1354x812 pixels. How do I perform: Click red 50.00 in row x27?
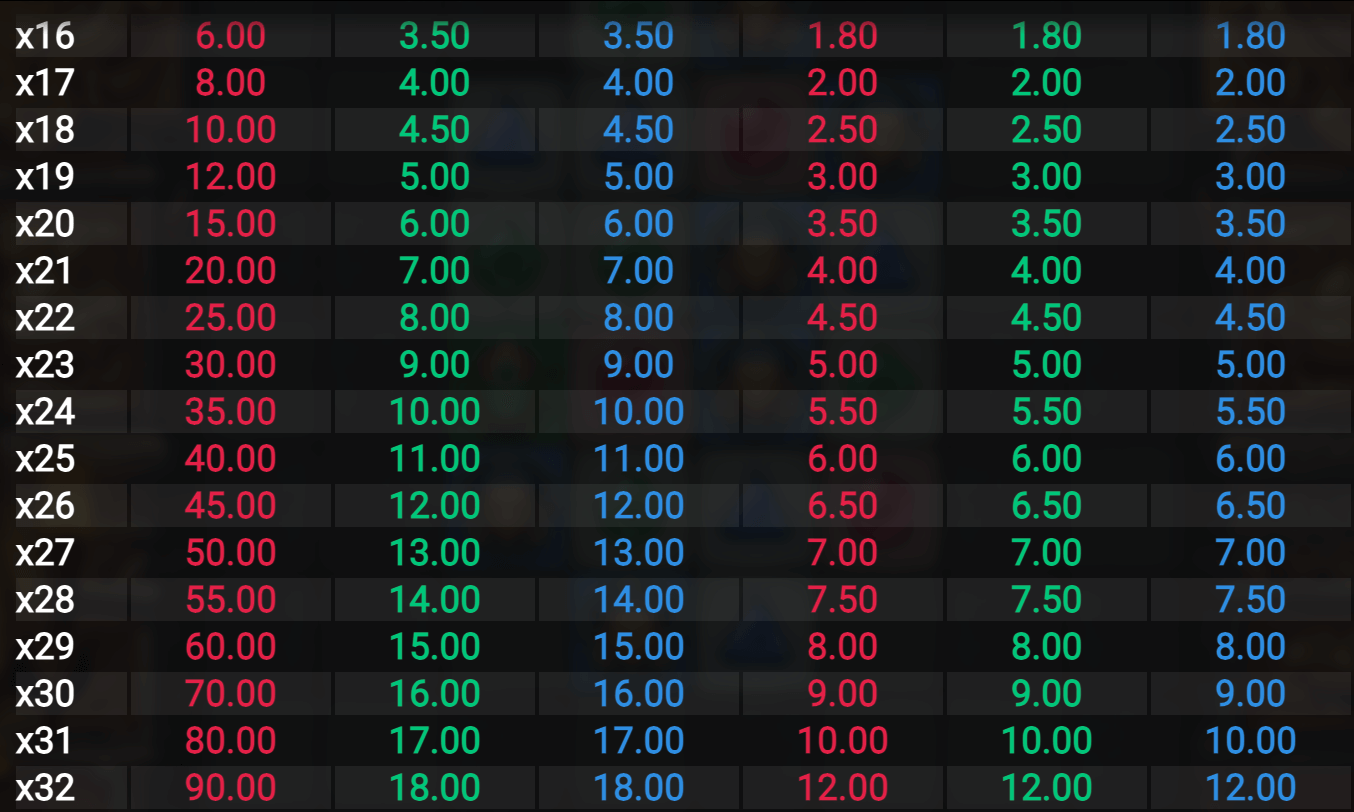click(231, 553)
